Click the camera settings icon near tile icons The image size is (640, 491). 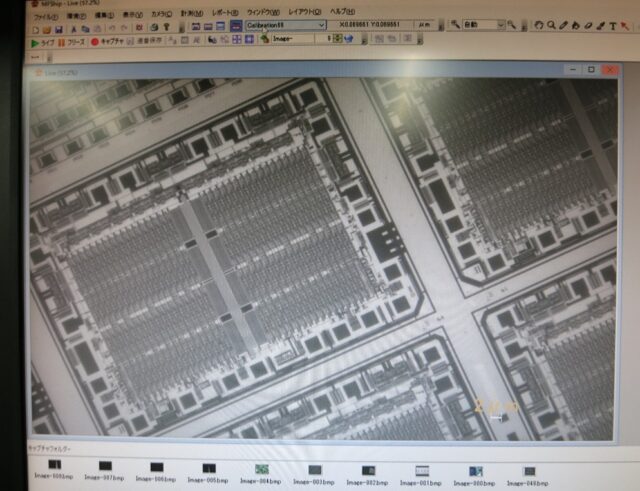pyautogui.click(x=212, y=40)
